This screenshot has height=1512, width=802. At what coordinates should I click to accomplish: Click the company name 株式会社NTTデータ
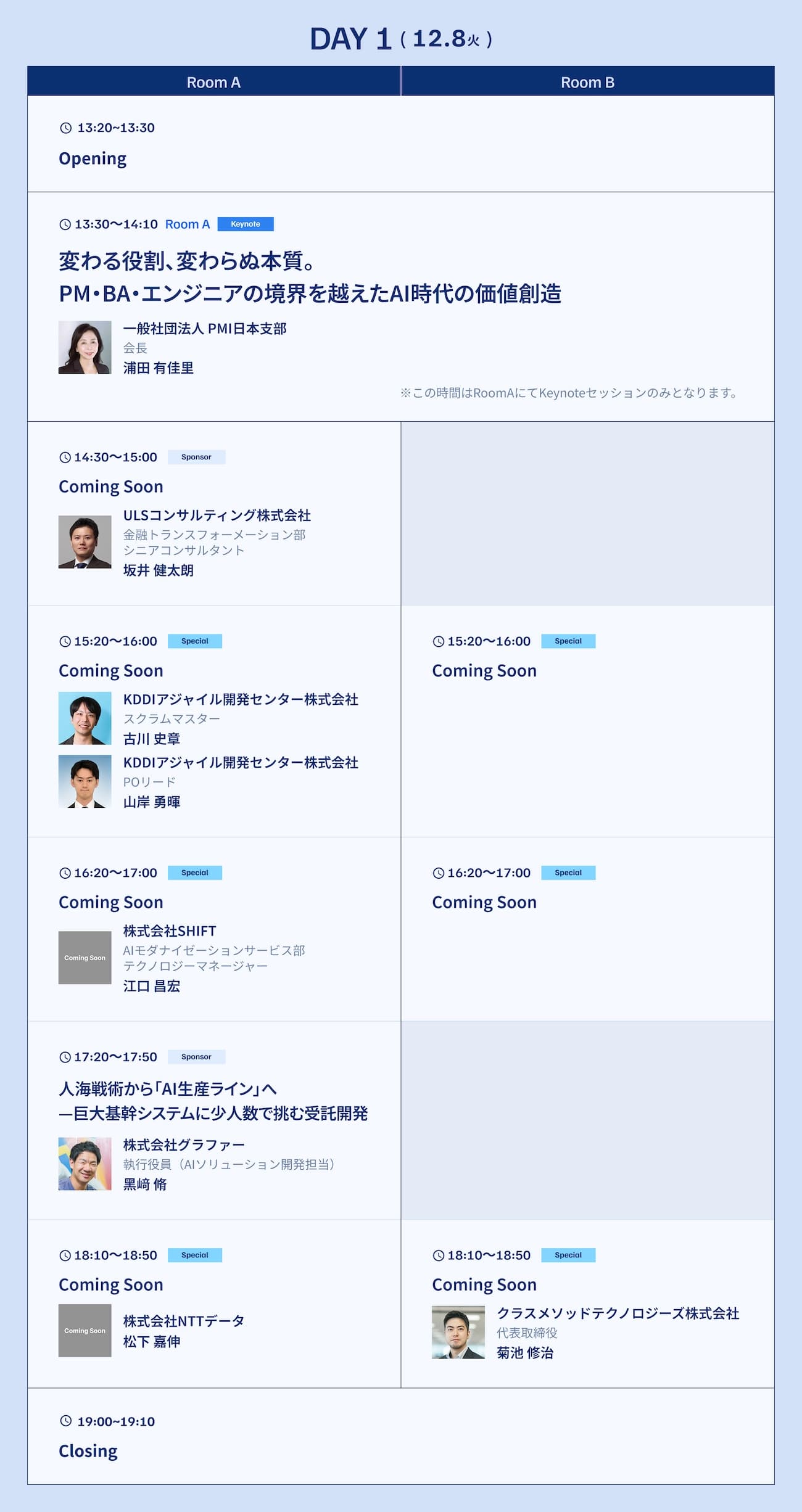pos(184,1321)
